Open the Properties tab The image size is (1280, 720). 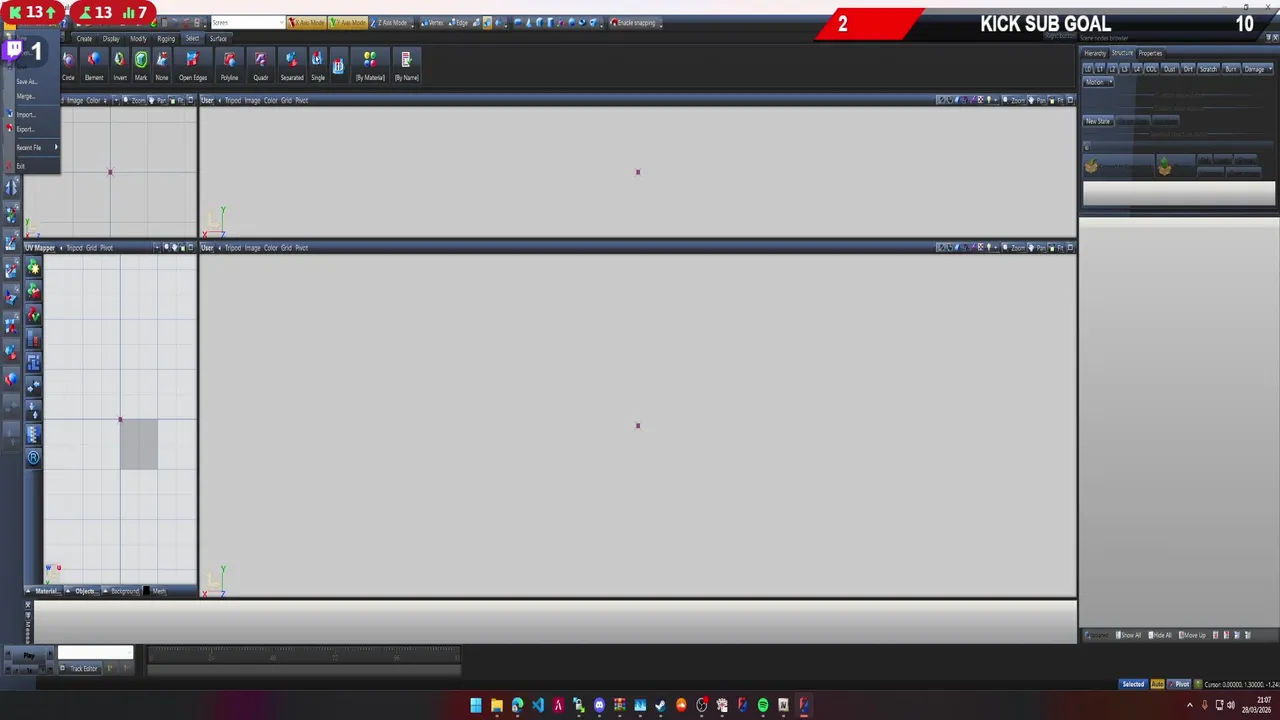[x=1150, y=53]
